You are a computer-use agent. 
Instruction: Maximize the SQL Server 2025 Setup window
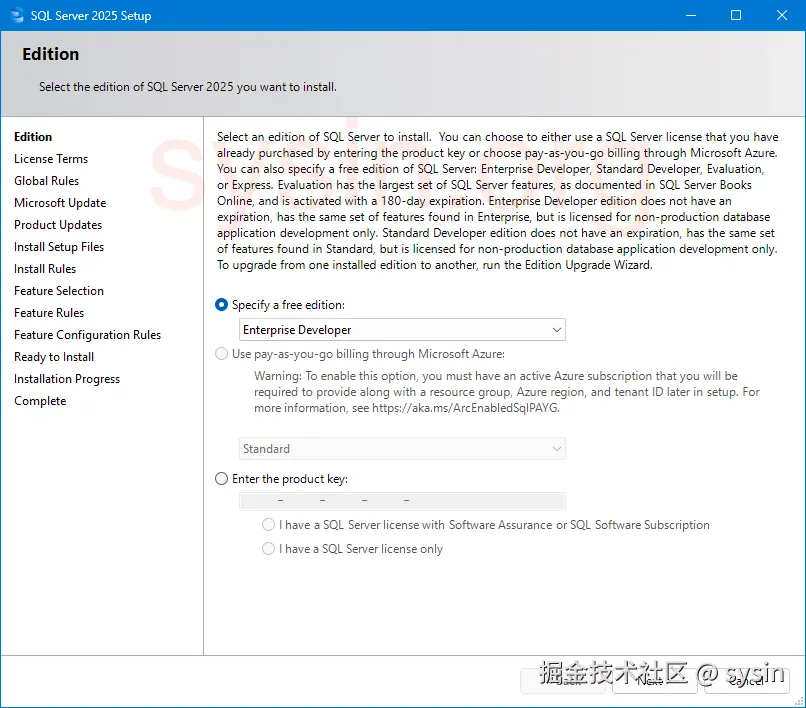736,15
